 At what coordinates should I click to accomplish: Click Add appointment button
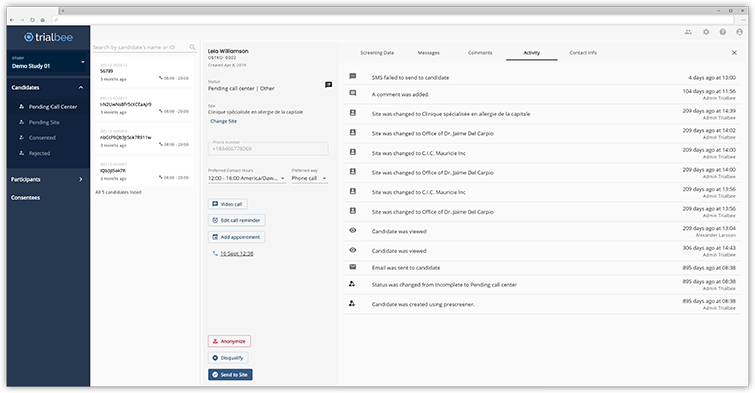pos(236,237)
